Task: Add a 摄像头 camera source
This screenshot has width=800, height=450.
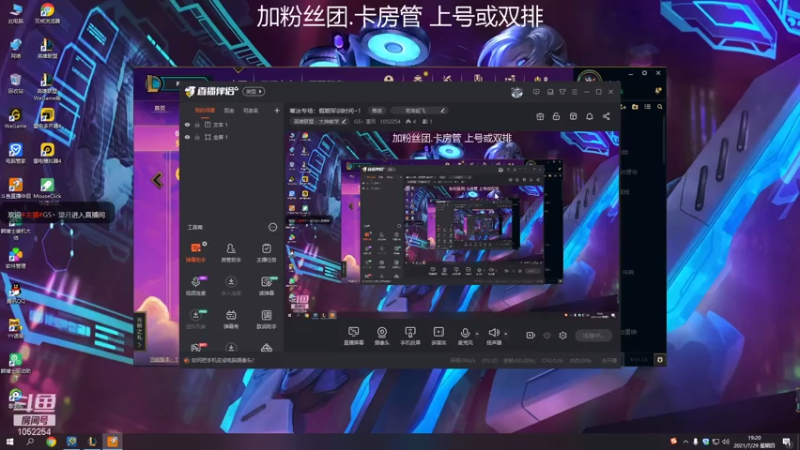Action: click(x=382, y=336)
